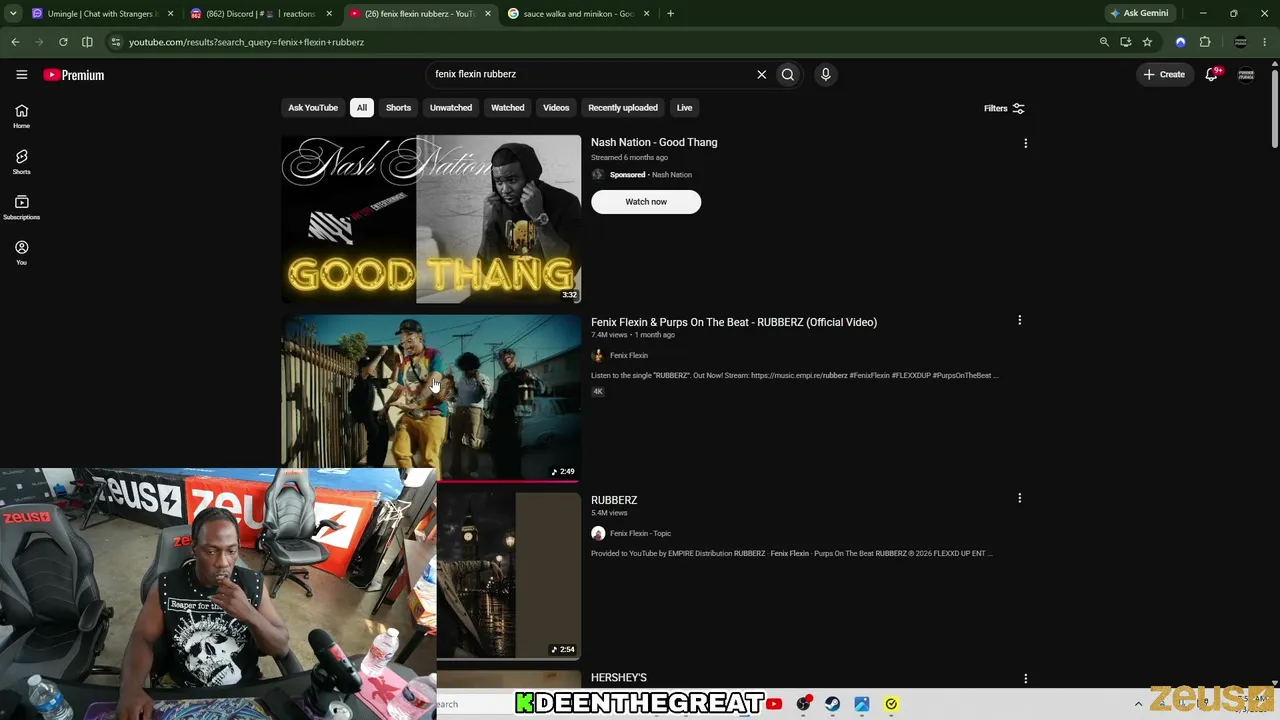Open options for RUBBERZ Official Video result
Screen dimensions: 1280x720
[x=1019, y=320]
